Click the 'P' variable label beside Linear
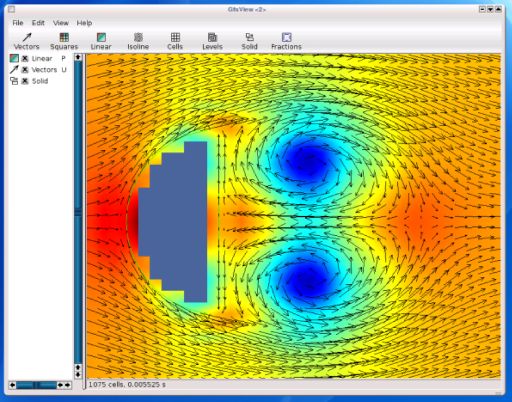 [63, 59]
